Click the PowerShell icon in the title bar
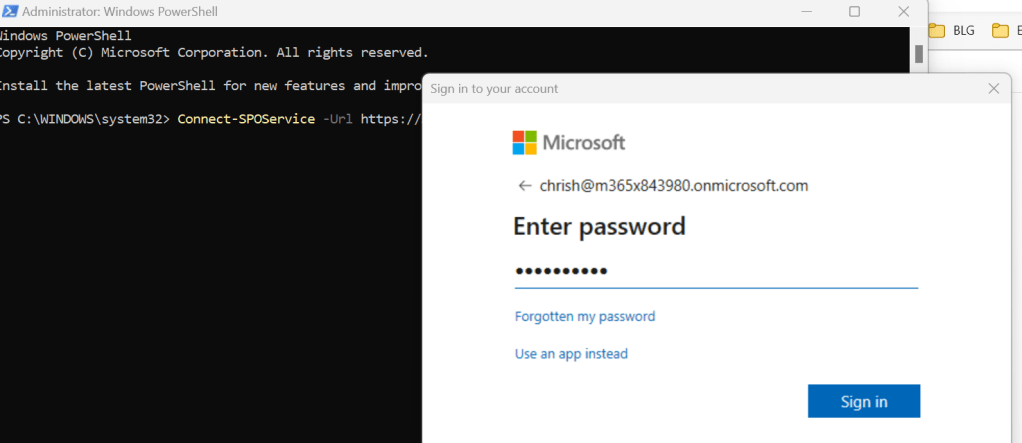The height and width of the screenshot is (443, 1022). (x=8, y=12)
